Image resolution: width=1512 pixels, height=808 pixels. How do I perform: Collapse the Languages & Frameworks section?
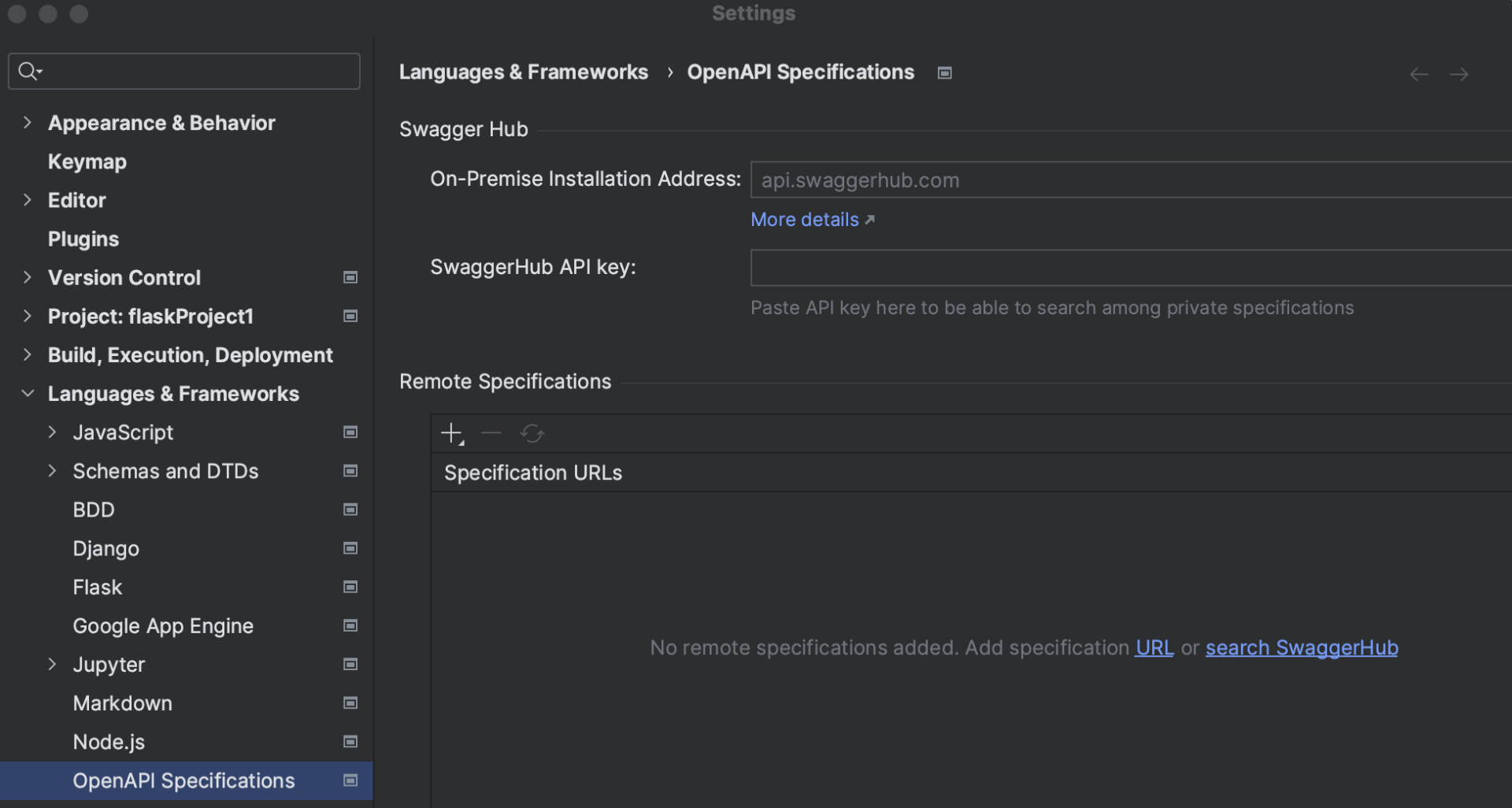coord(28,393)
